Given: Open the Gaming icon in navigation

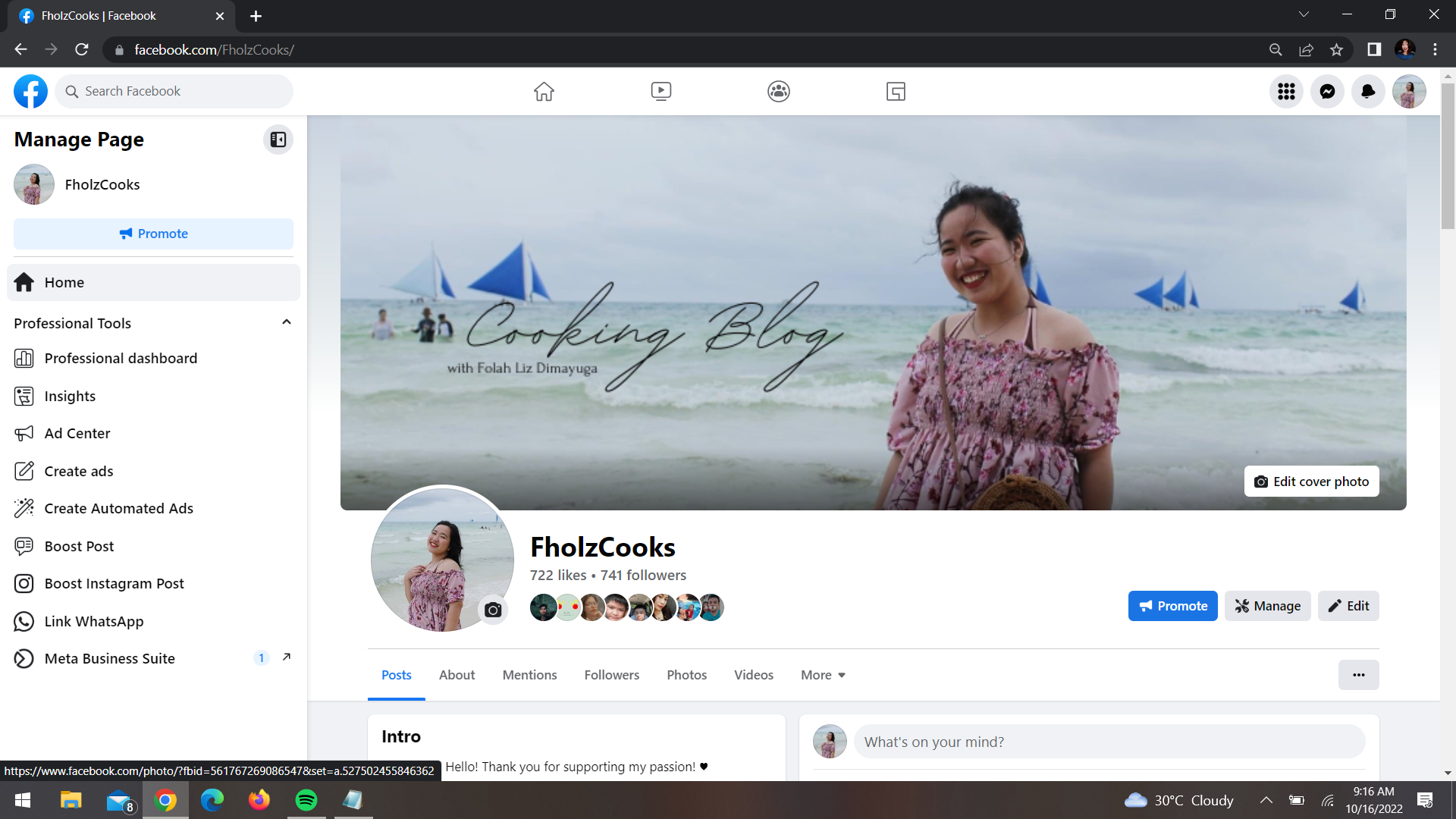Looking at the screenshot, I should pyautogui.click(x=896, y=92).
